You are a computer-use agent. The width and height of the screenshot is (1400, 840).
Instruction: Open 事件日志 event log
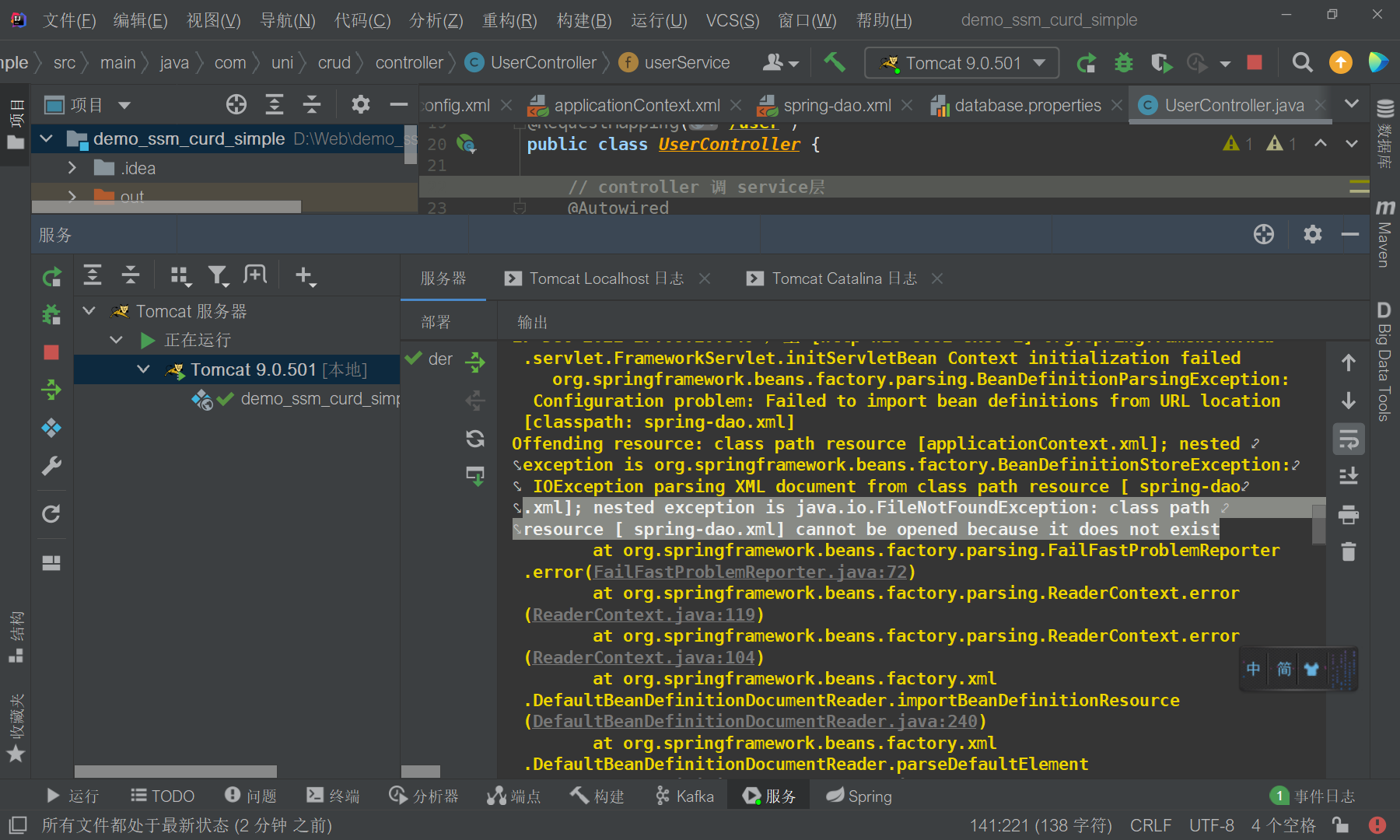click(1312, 796)
